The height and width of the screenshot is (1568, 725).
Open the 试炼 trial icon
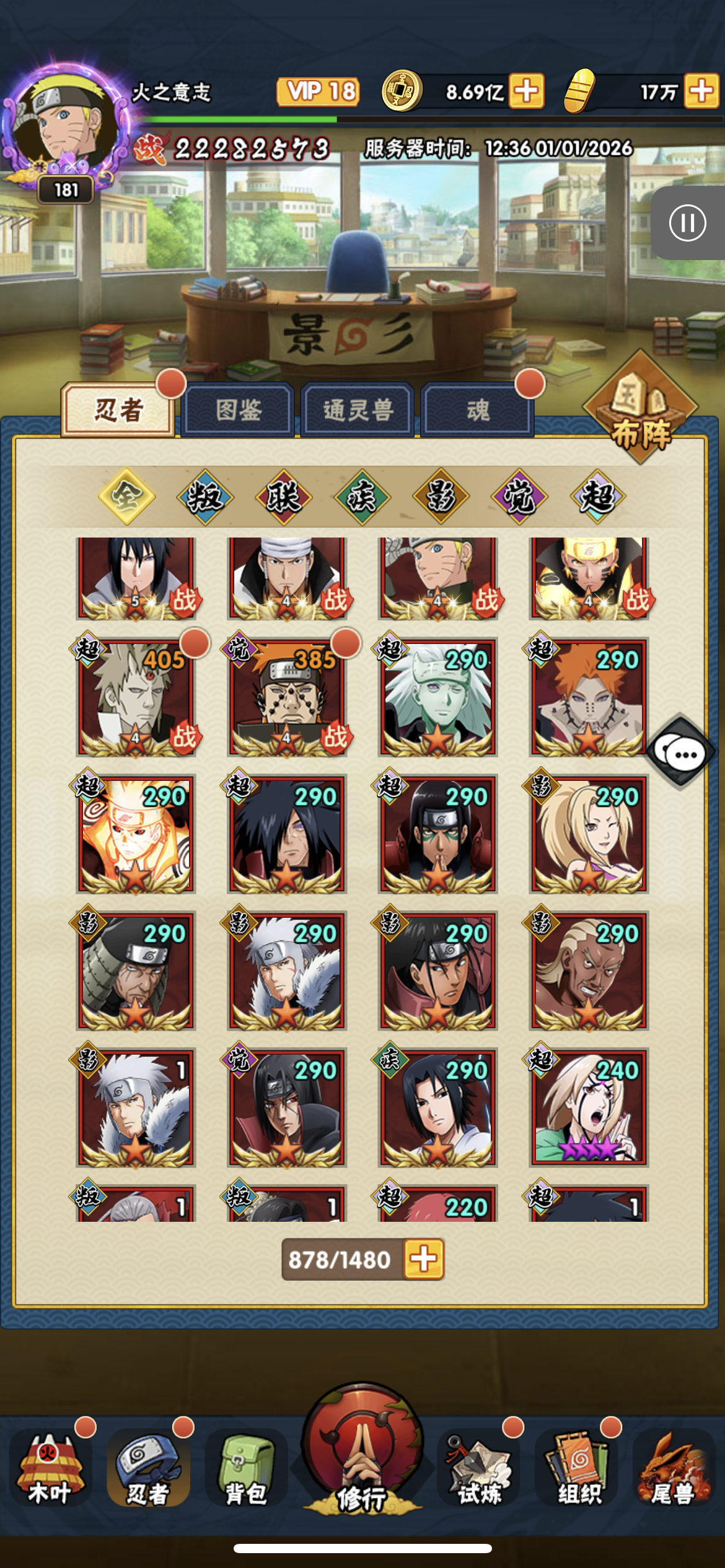(478, 1469)
